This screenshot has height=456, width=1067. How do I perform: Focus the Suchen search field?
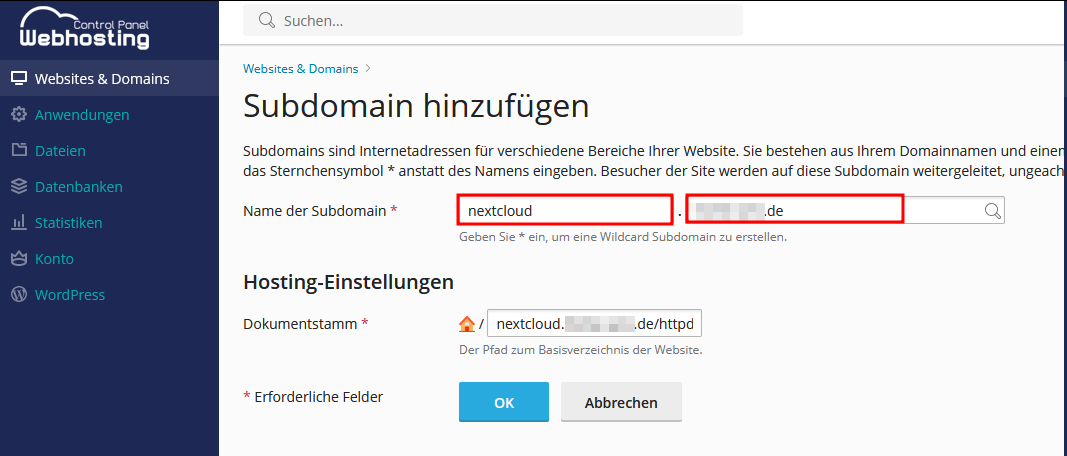click(x=500, y=20)
